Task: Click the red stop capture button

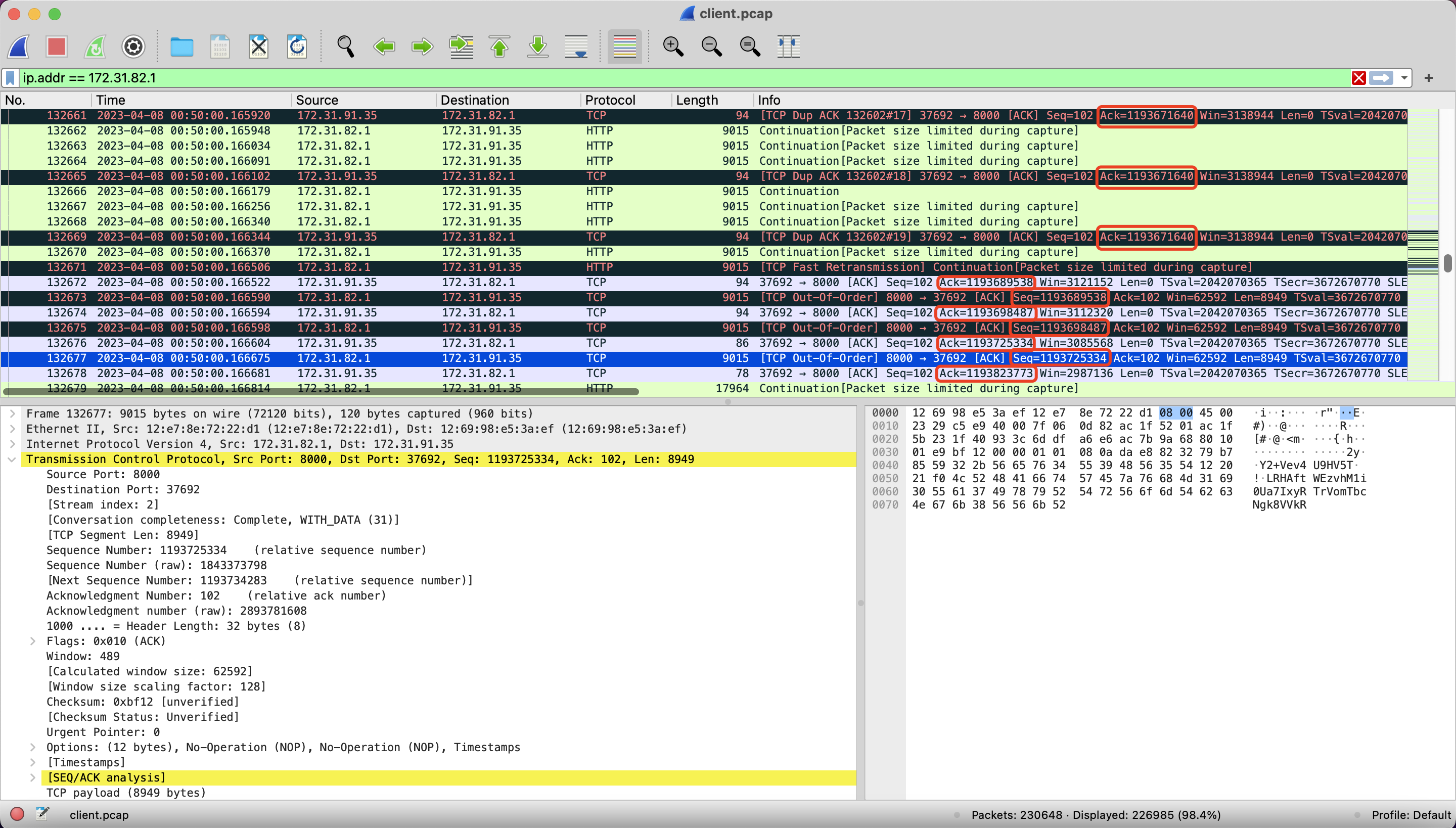Action: coord(56,46)
